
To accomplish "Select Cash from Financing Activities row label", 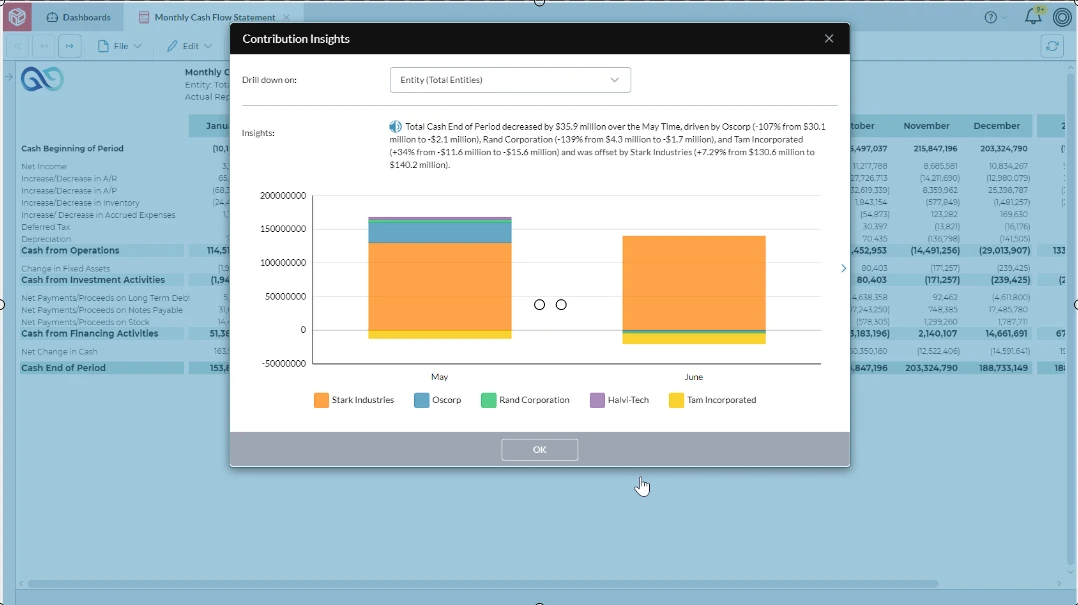I will coord(89,333).
